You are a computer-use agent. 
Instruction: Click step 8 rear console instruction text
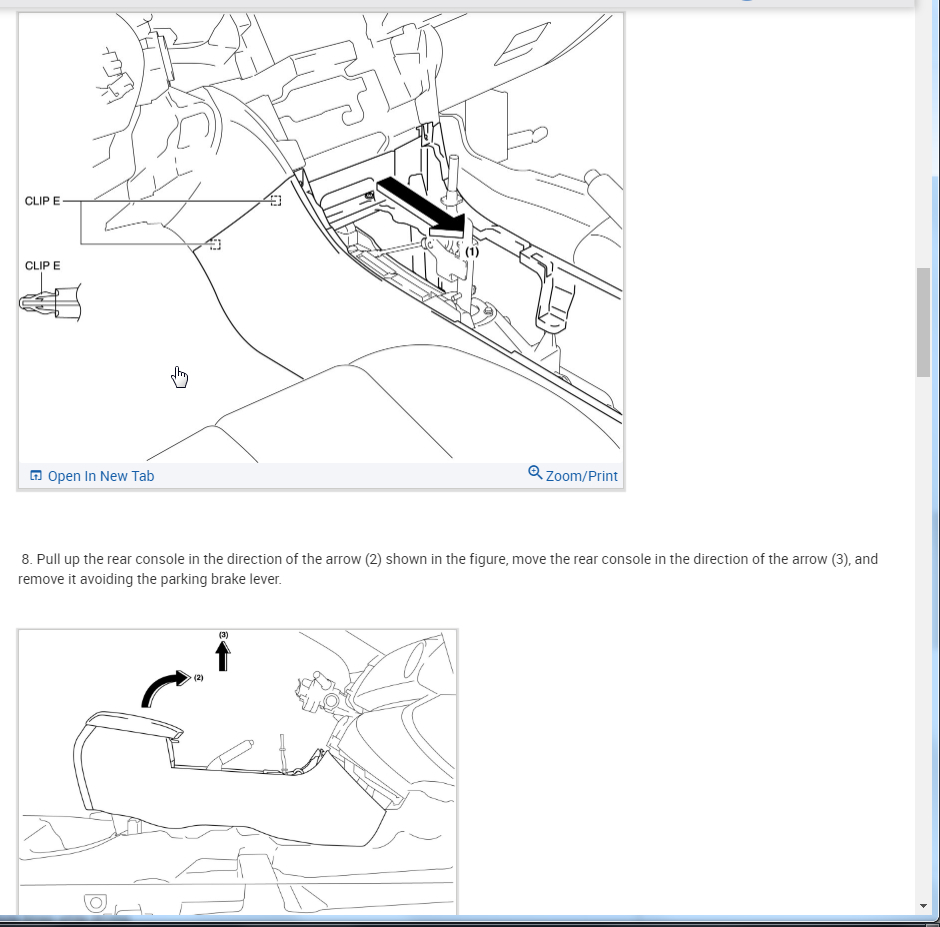click(448, 569)
